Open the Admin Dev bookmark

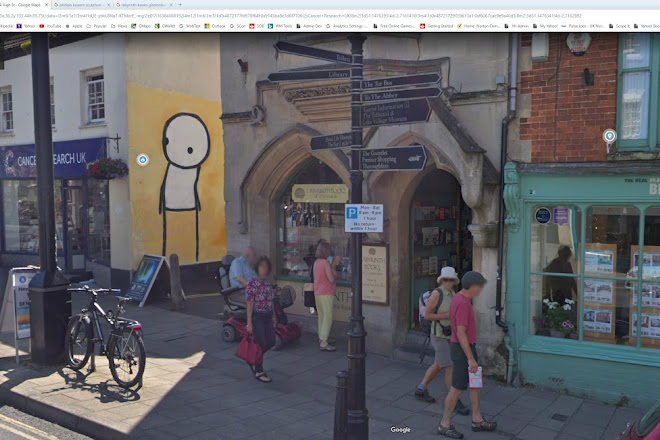click(x=309, y=26)
